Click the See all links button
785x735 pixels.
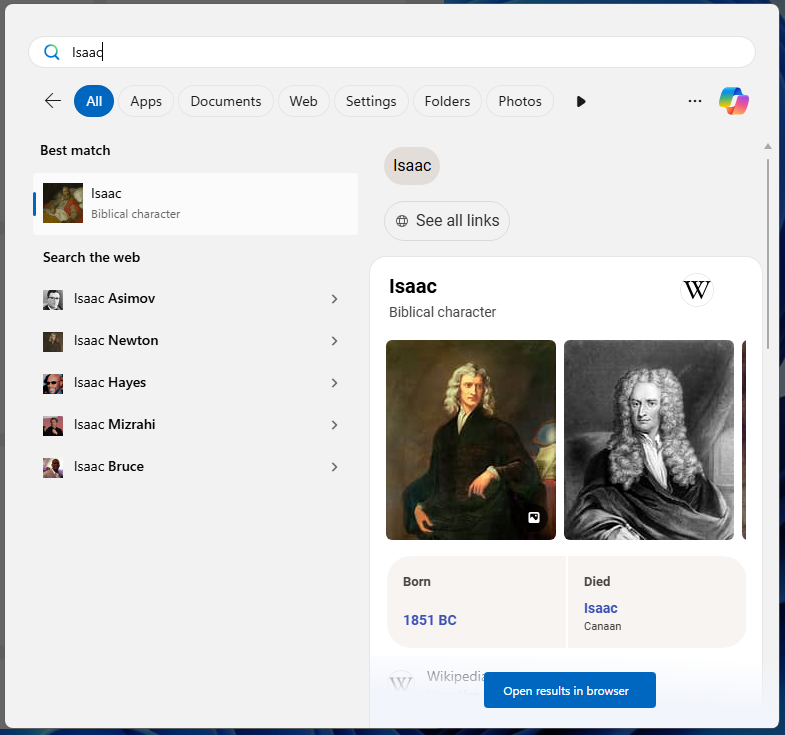447,221
